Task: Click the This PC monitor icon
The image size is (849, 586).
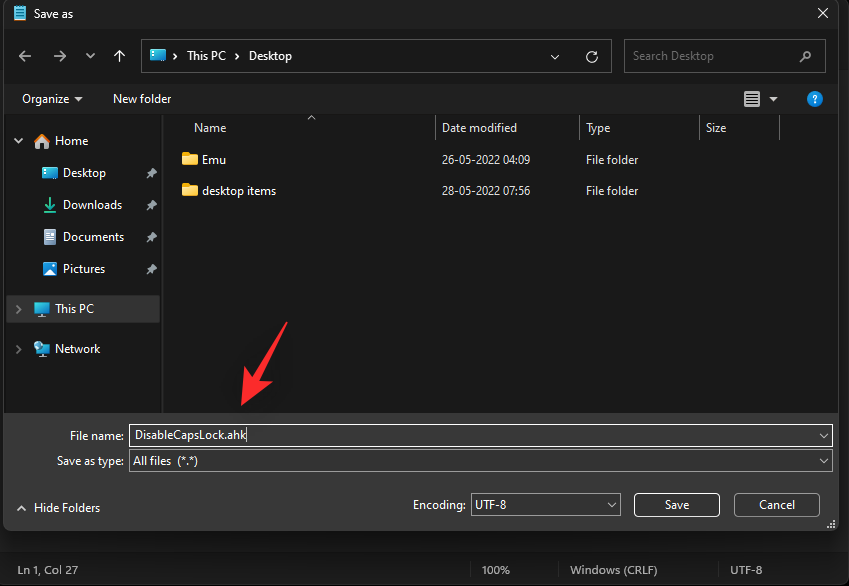Action: (42, 309)
